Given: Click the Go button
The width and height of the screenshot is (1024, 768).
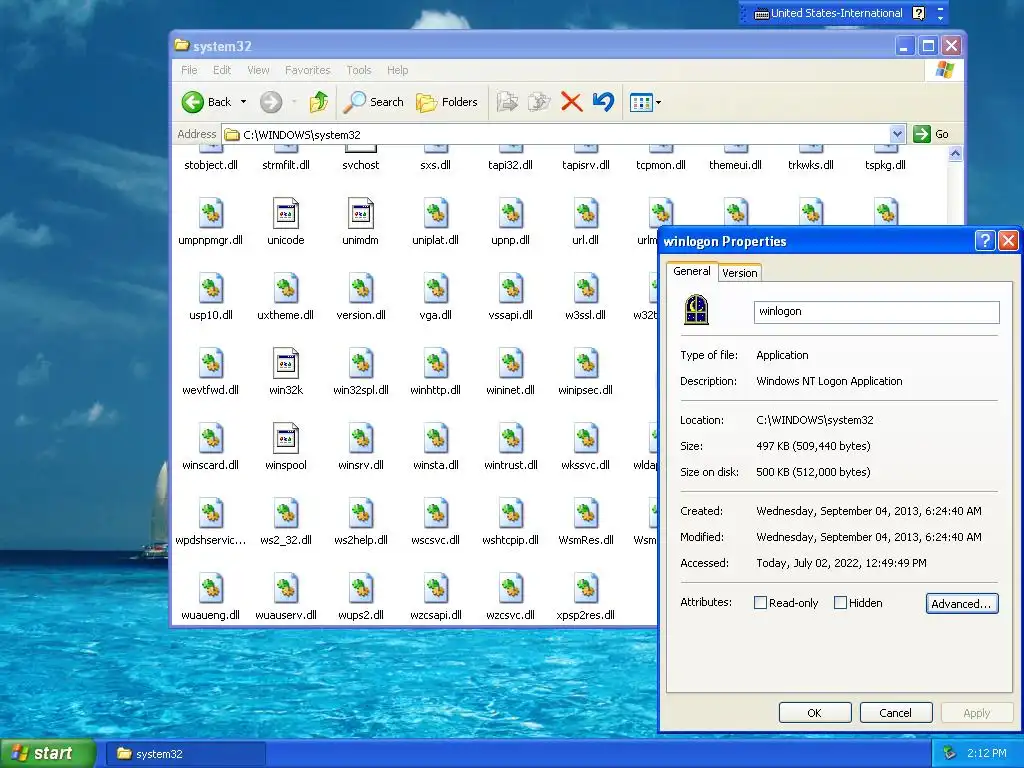Looking at the screenshot, I should [931, 134].
